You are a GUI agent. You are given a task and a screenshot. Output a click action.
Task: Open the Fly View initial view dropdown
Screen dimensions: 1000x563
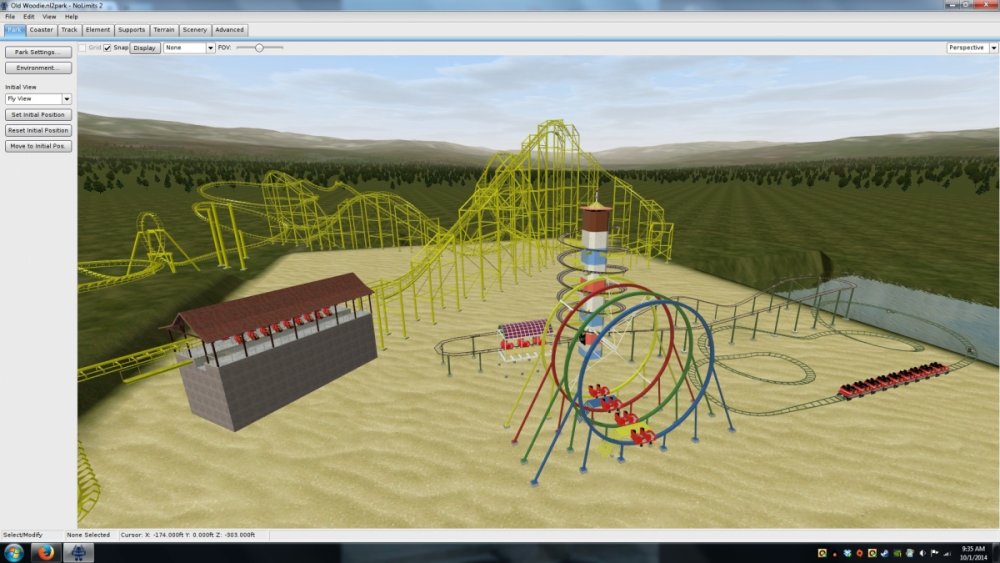click(x=38, y=99)
